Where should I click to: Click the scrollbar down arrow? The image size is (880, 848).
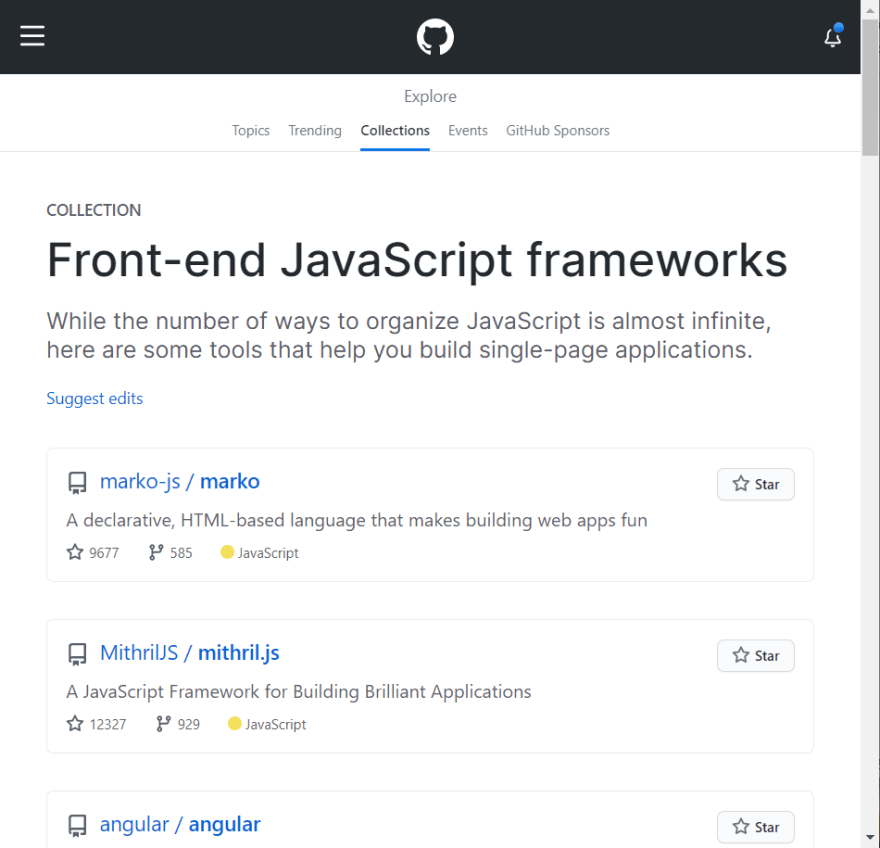click(x=870, y=838)
